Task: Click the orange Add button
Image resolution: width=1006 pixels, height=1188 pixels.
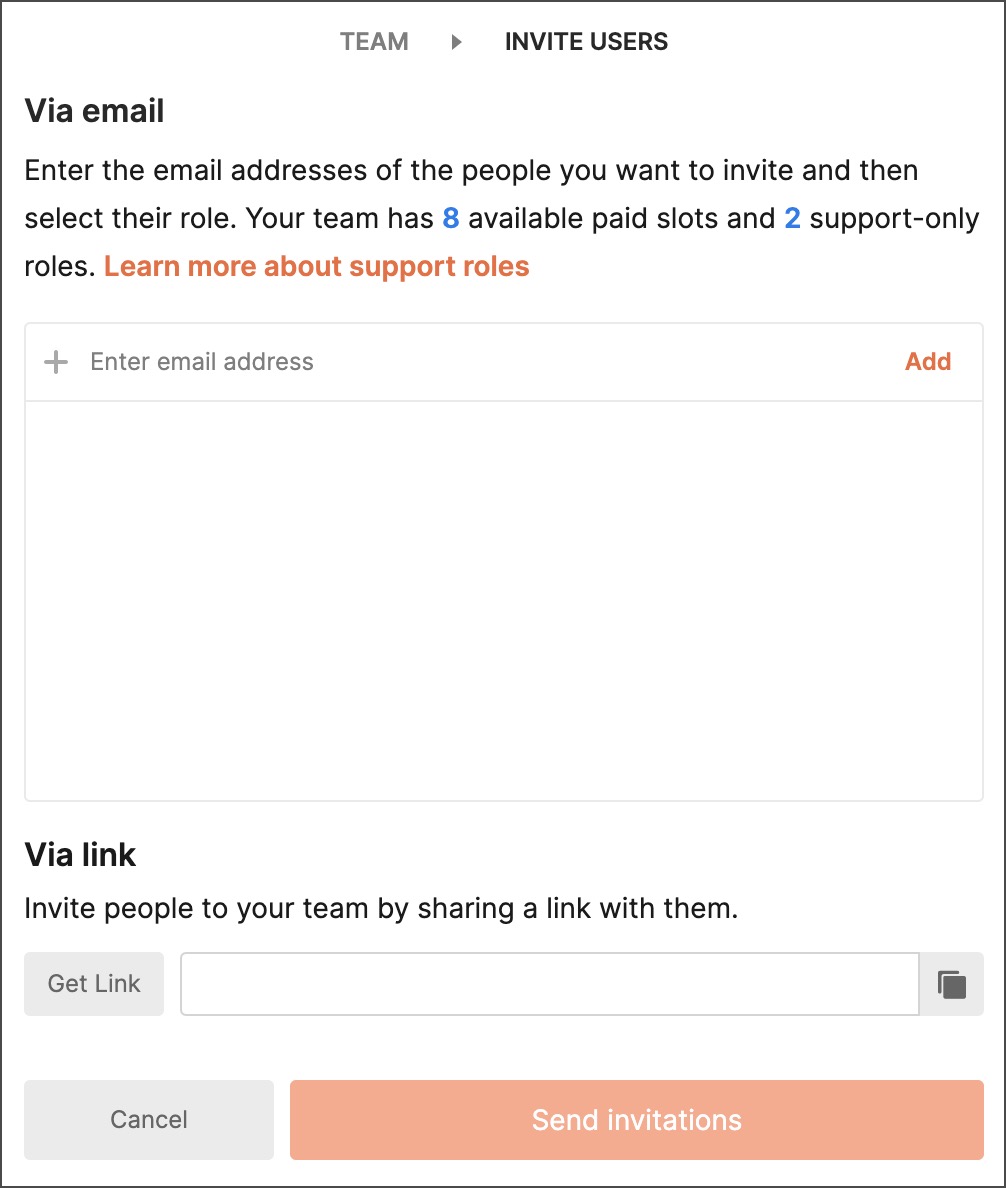Action: tap(928, 362)
